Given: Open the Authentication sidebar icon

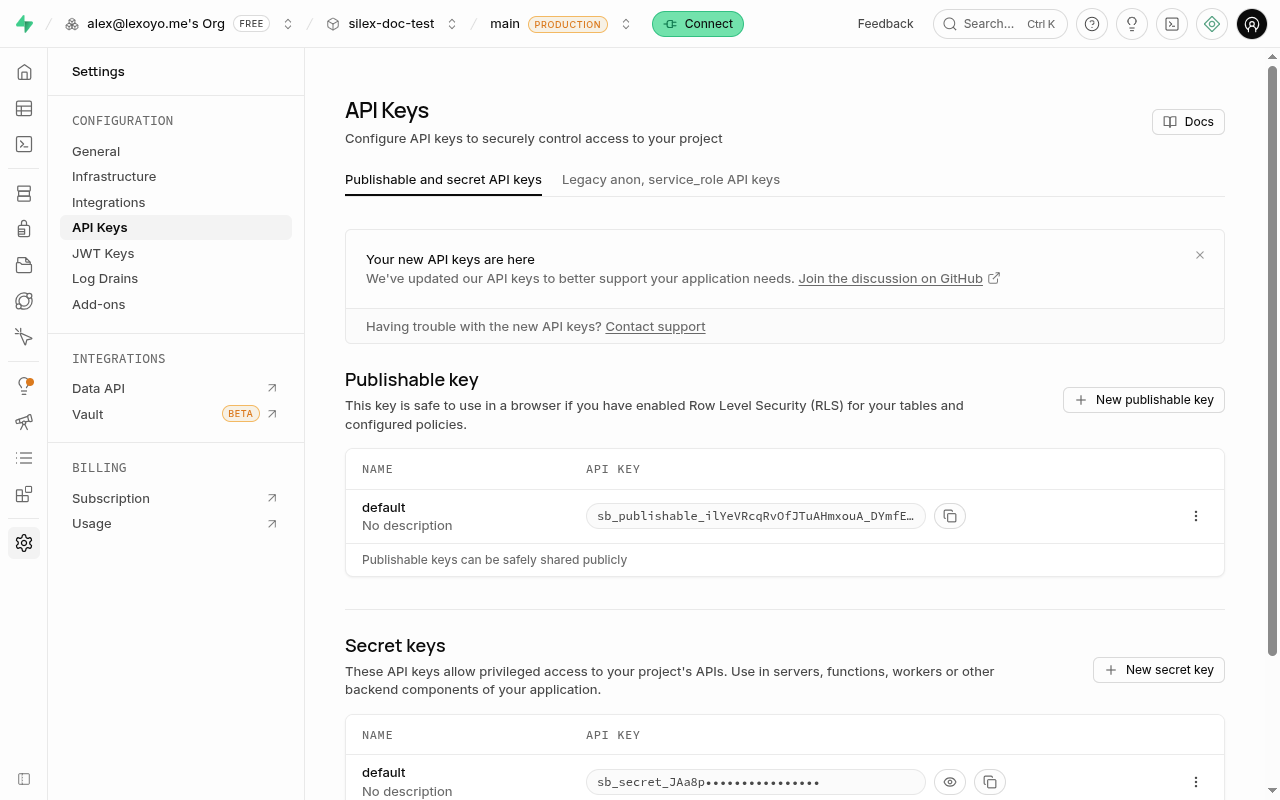Looking at the screenshot, I should [24, 229].
